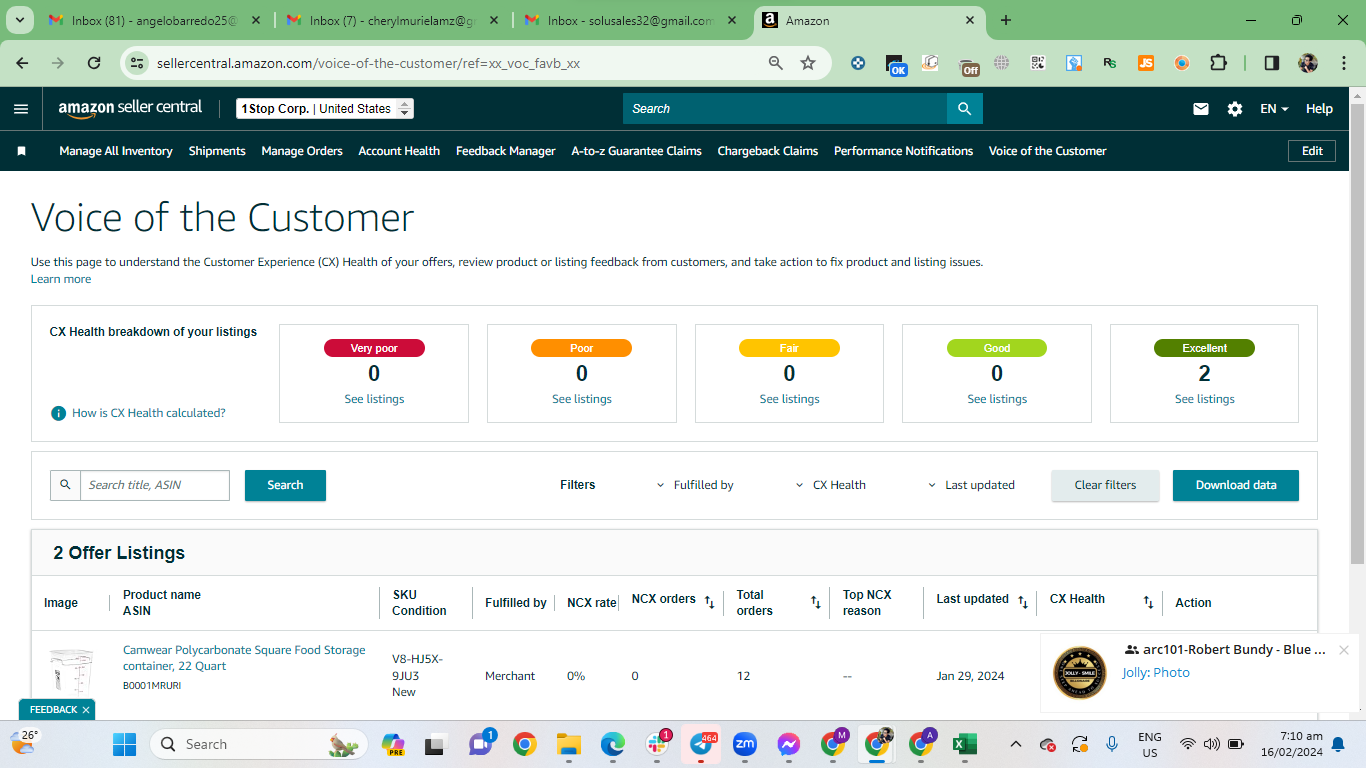The image size is (1366, 768).
Task: View site information in the address bar
Action: tap(139, 63)
